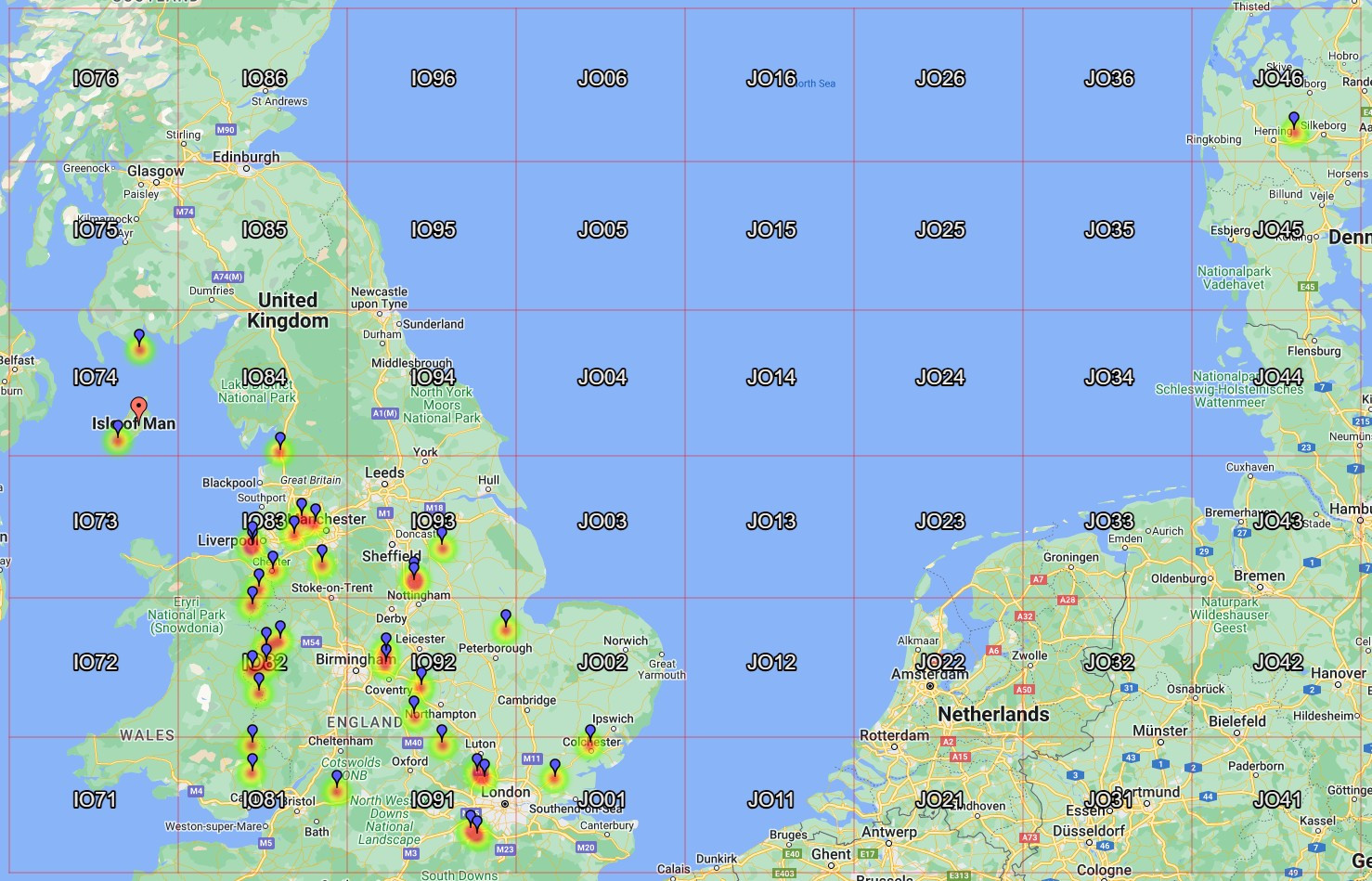Click the Glasgow city label

156,171
